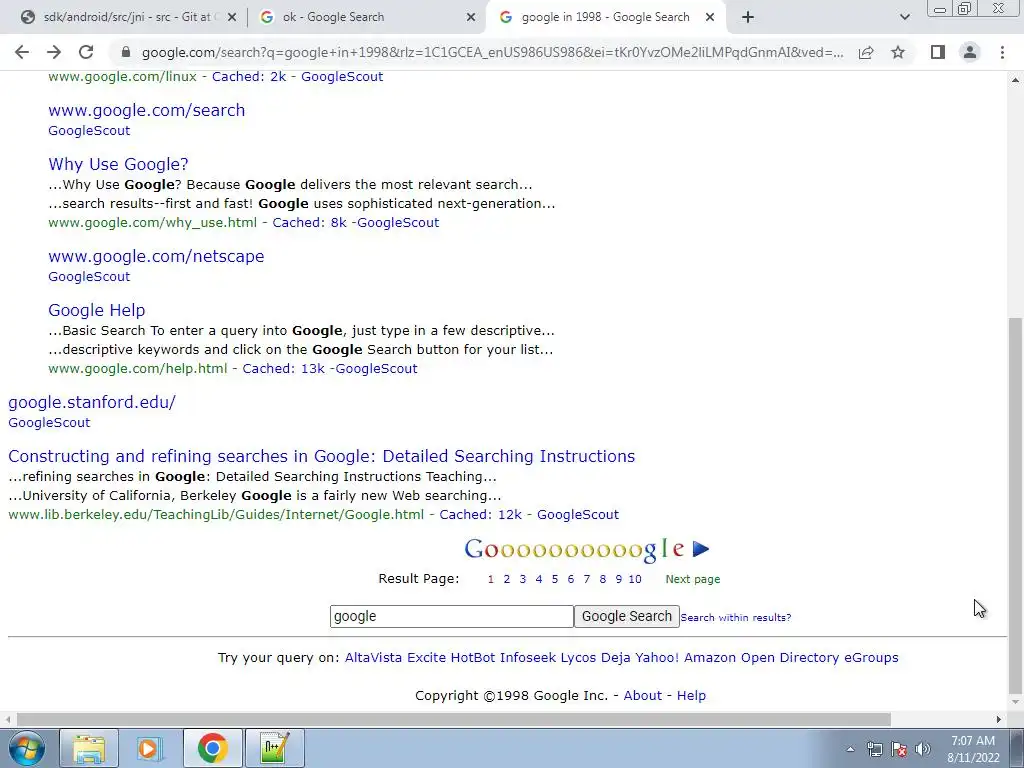The image size is (1024, 768).
Task: Try the query on AltaVista
Action: tap(374, 658)
